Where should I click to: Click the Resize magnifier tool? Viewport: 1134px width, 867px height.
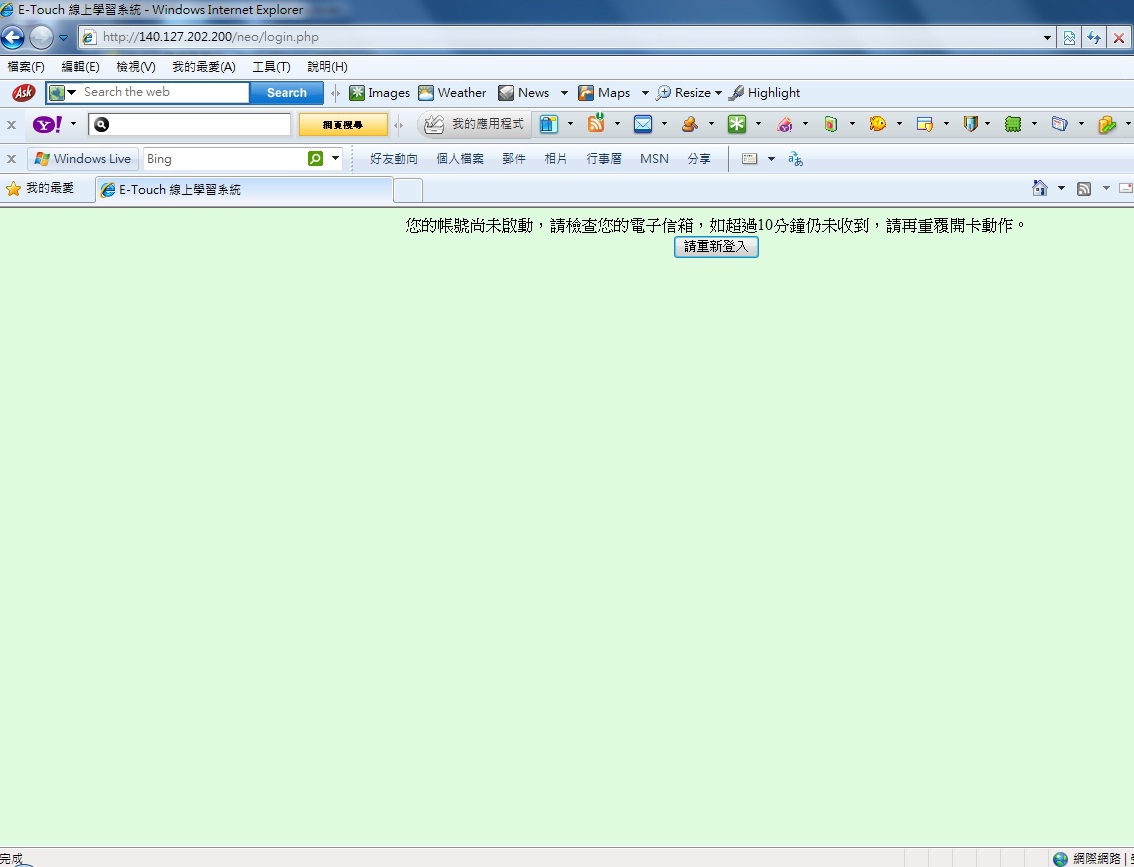point(683,93)
